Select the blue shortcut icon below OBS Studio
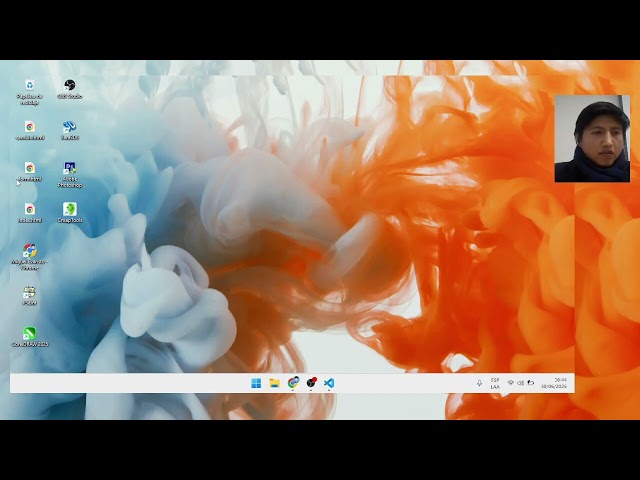This screenshot has height=480, width=640. (x=69, y=130)
